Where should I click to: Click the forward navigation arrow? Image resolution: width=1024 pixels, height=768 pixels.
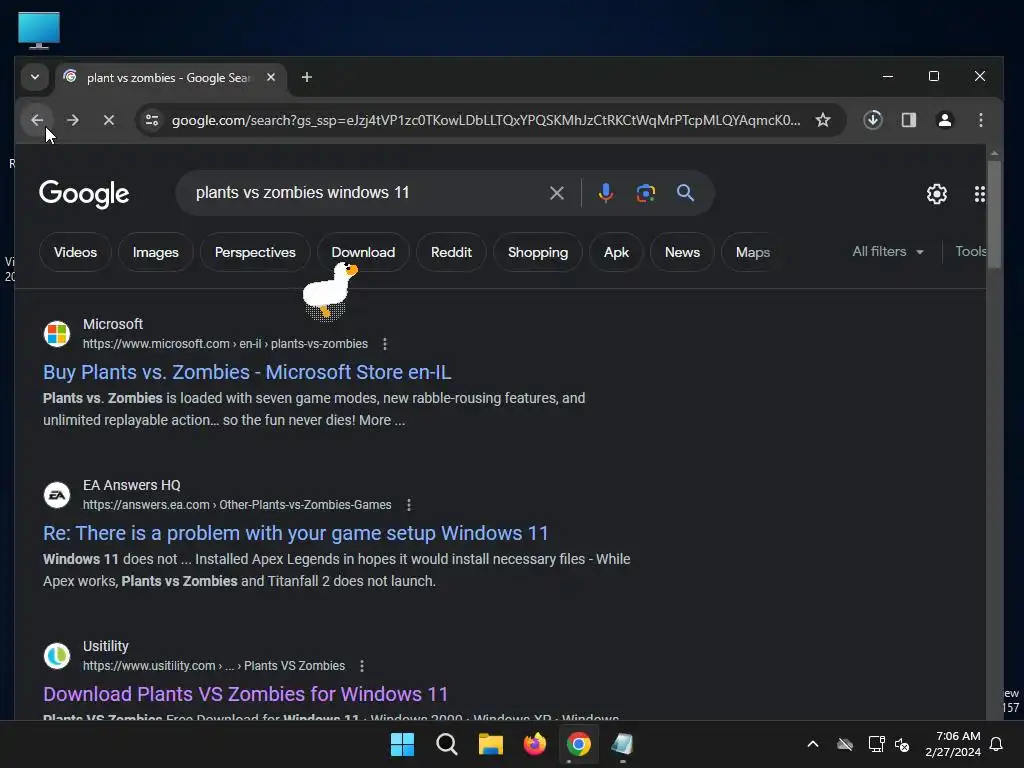tap(73, 120)
